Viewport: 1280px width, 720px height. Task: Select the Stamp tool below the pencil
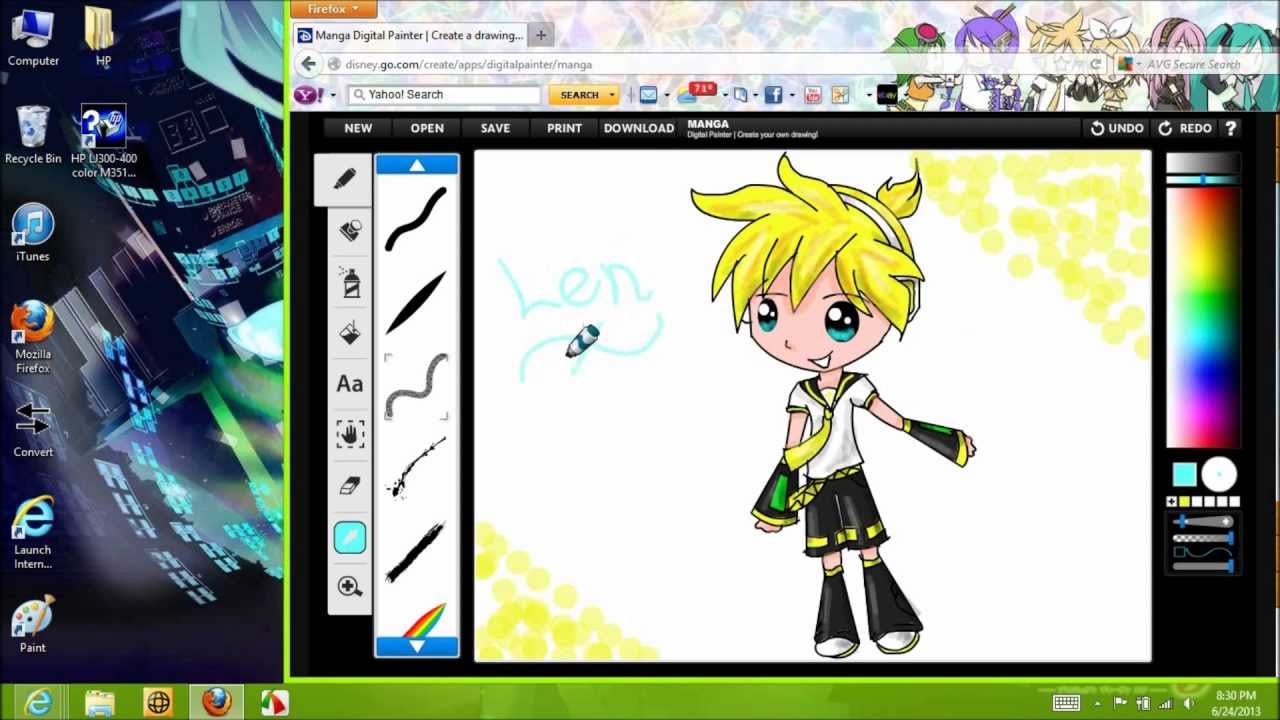pyautogui.click(x=350, y=231)
